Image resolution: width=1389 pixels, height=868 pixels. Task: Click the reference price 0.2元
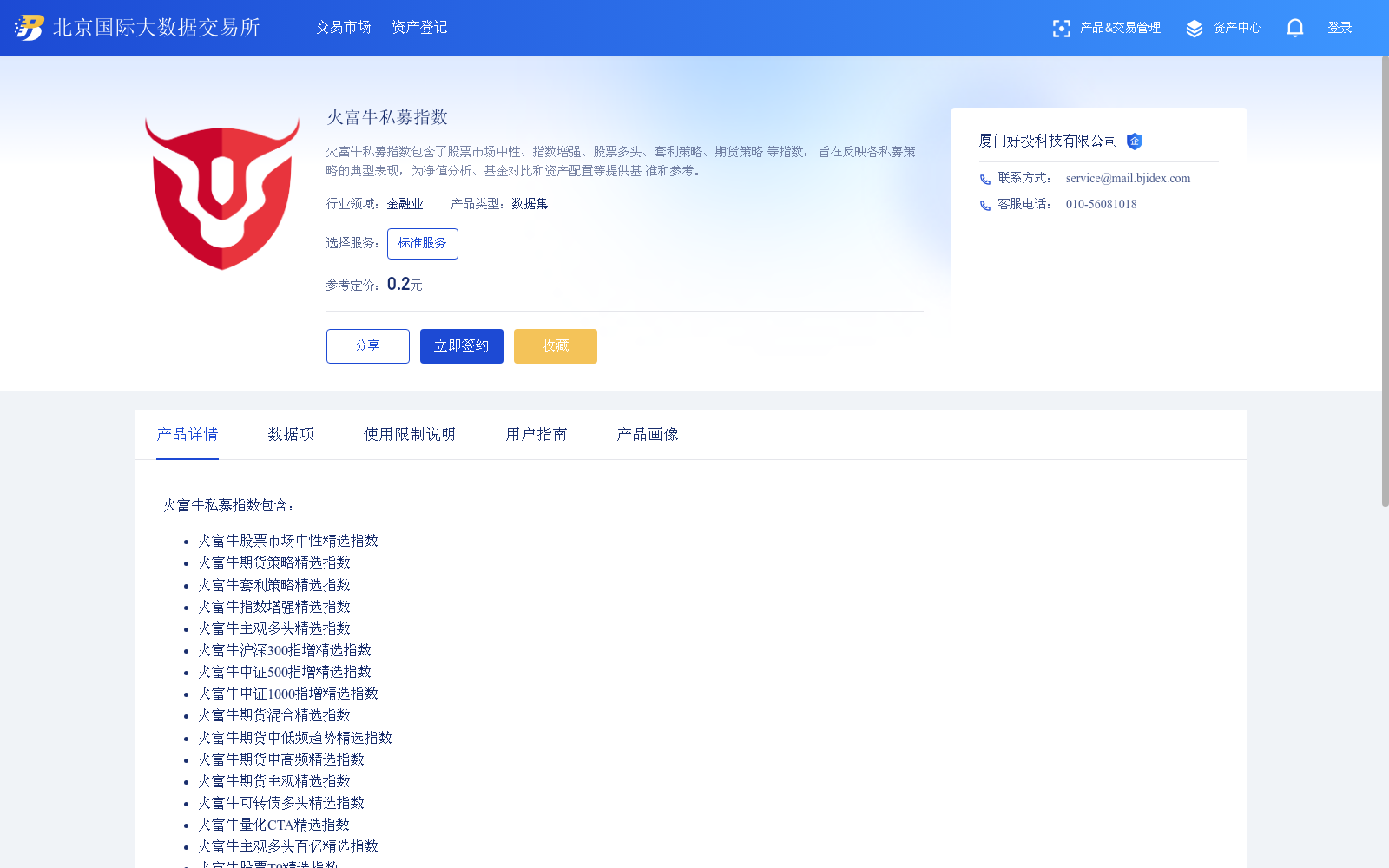(x=405, y=284)
